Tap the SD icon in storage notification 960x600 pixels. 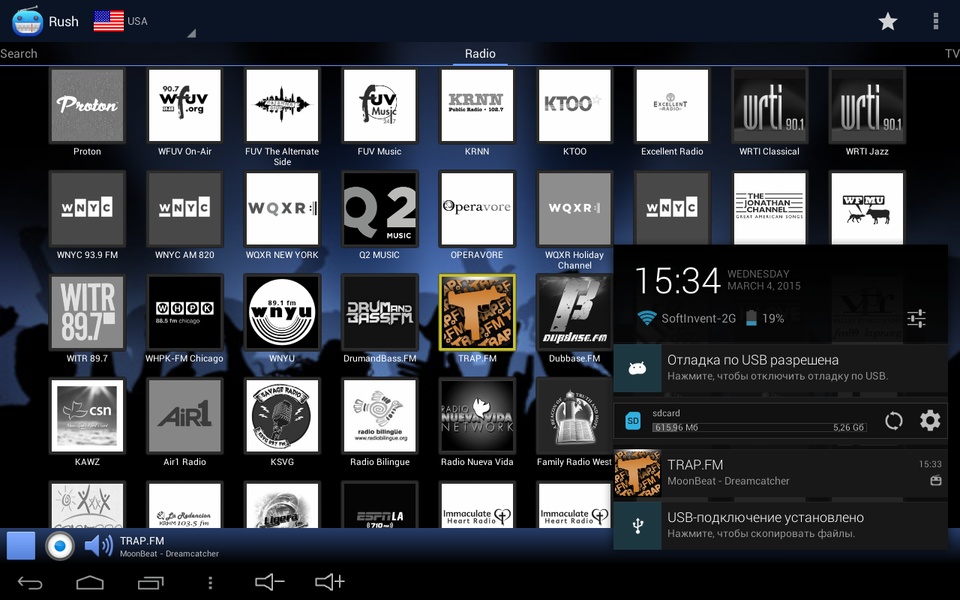click(632, 421)
